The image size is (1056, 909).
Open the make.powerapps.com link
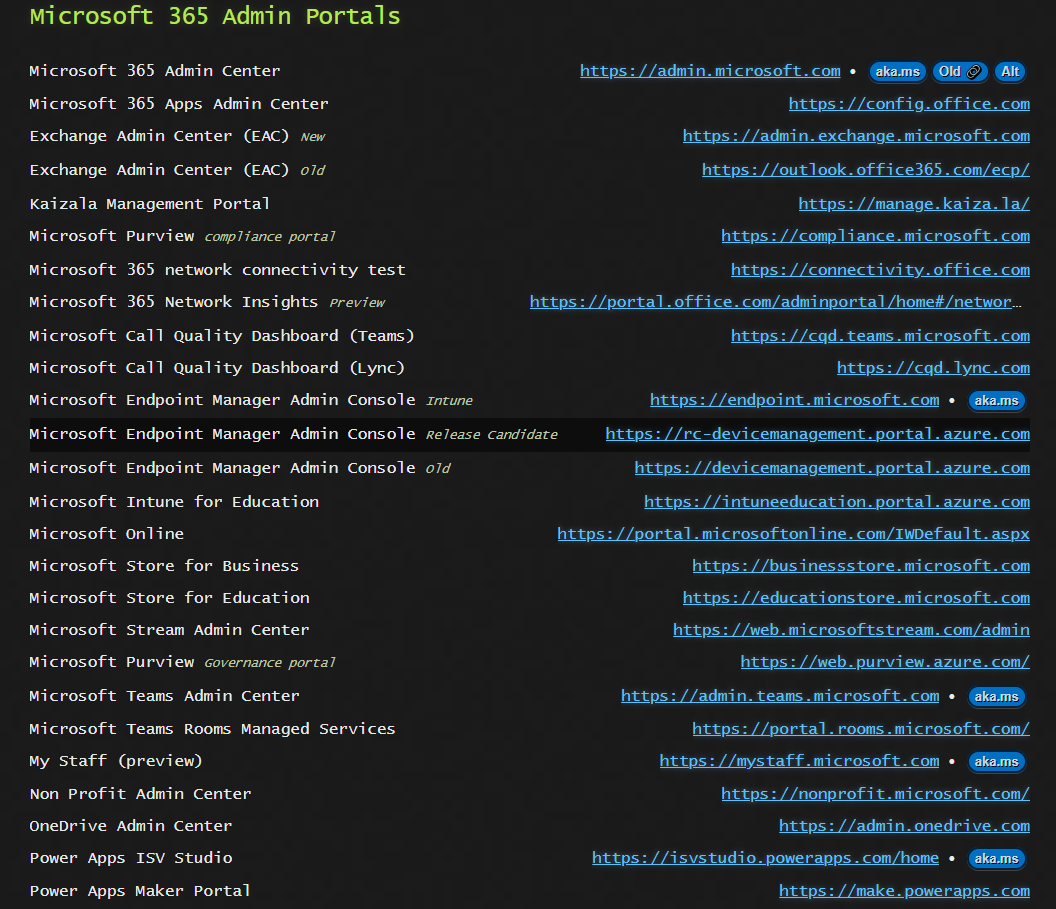(904, 891)
